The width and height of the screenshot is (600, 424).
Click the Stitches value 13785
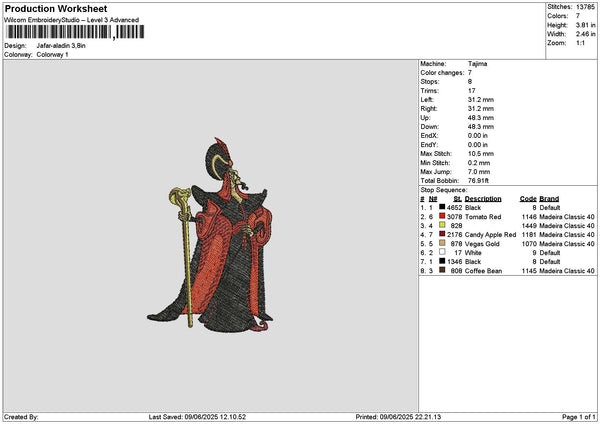[585, 7]
